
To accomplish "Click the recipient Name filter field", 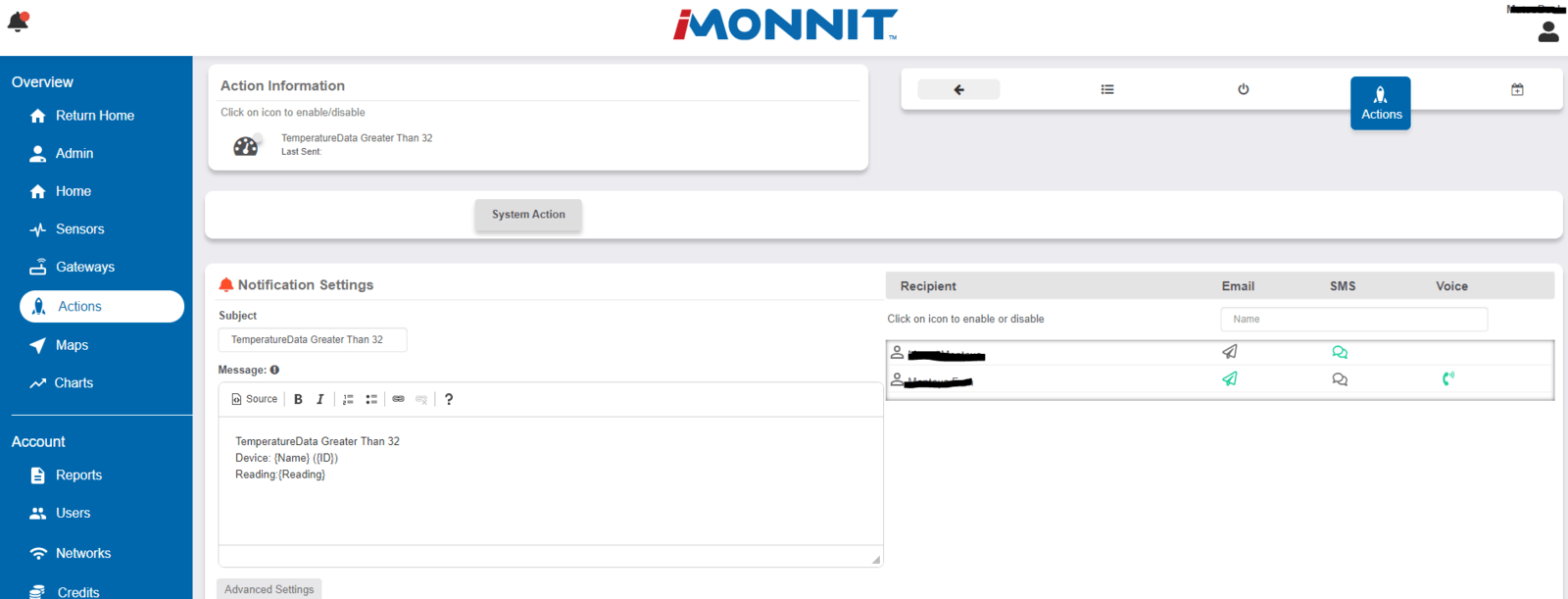I will point(1354,320).
